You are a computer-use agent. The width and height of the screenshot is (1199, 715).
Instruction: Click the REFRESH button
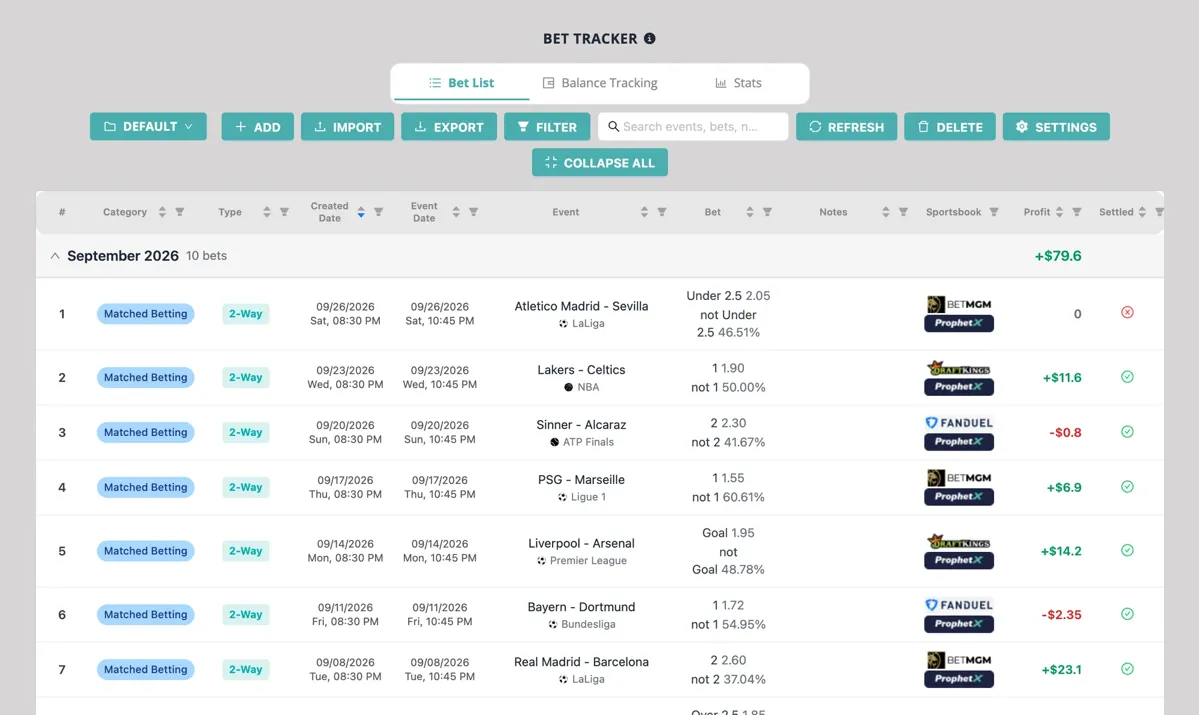point(846,126)
